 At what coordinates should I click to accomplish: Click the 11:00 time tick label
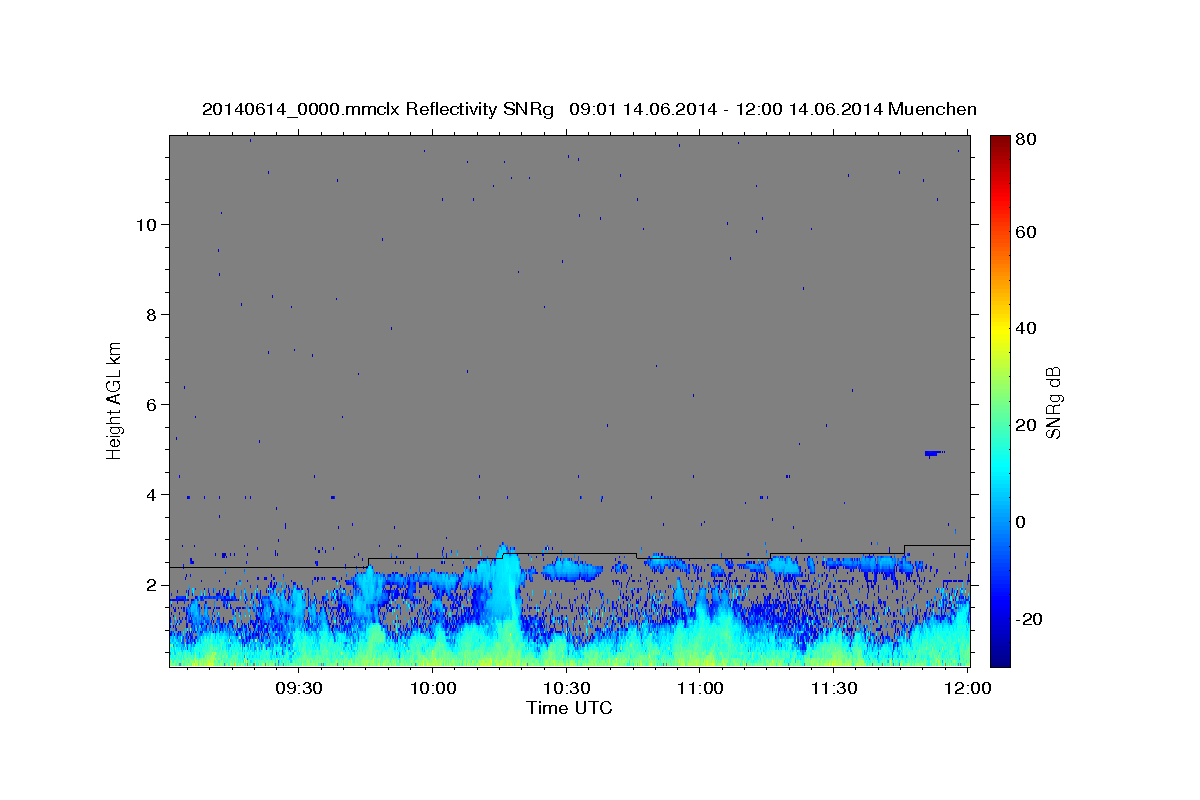pyautogui.click(x=699, y=689)
